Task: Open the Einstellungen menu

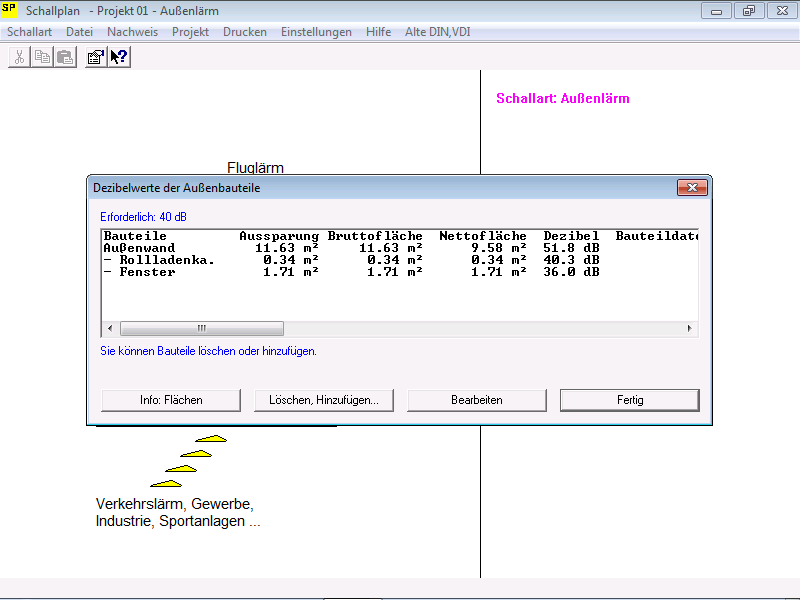Action: click(x=316, y=32)
